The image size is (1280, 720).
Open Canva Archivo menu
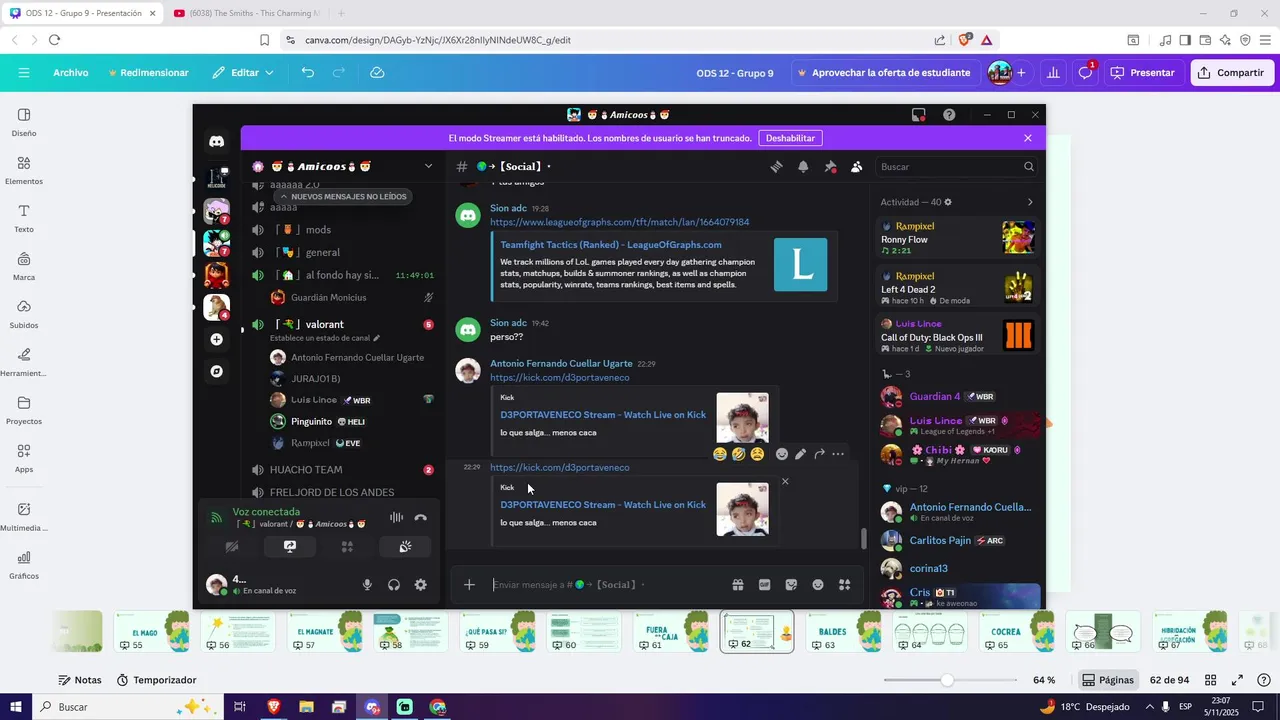click(71, 73)
